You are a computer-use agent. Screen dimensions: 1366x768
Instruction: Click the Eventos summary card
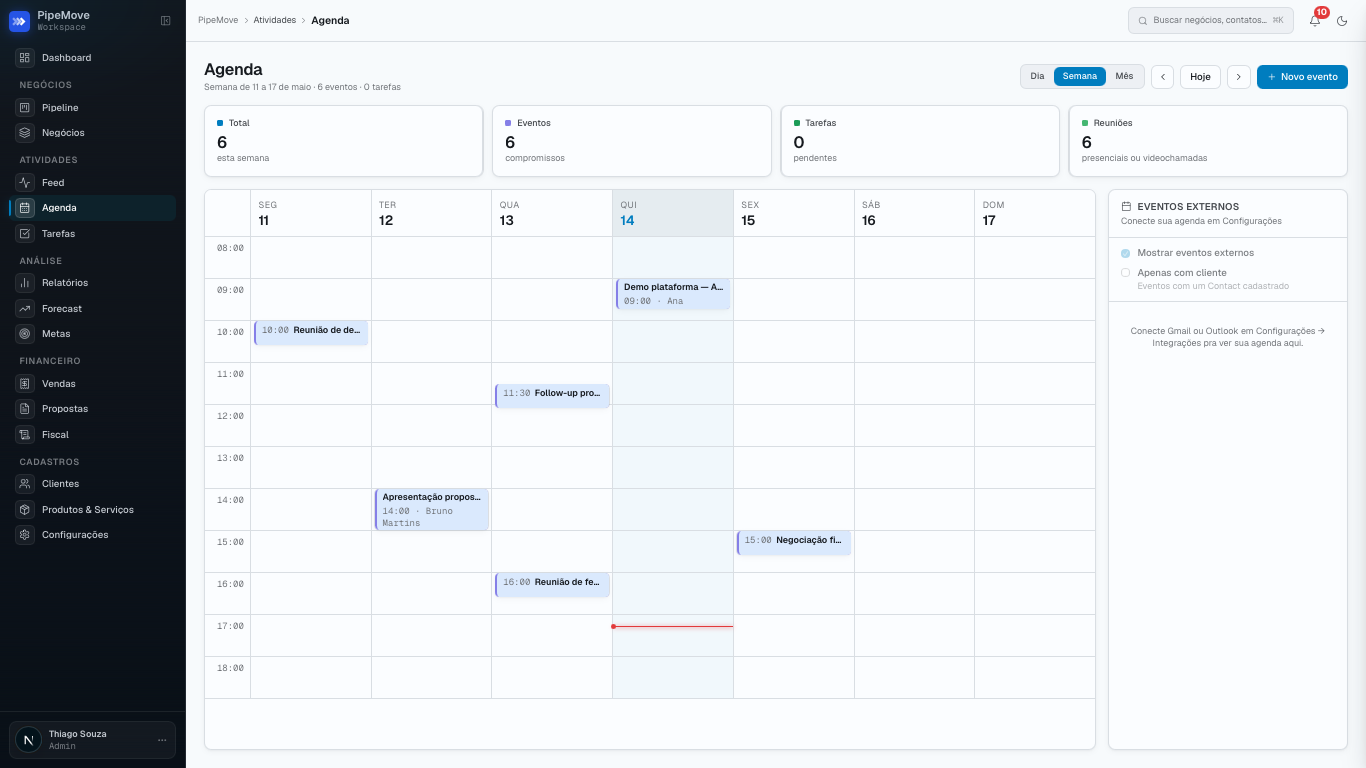pyautogui.click(x=632, y=141)
